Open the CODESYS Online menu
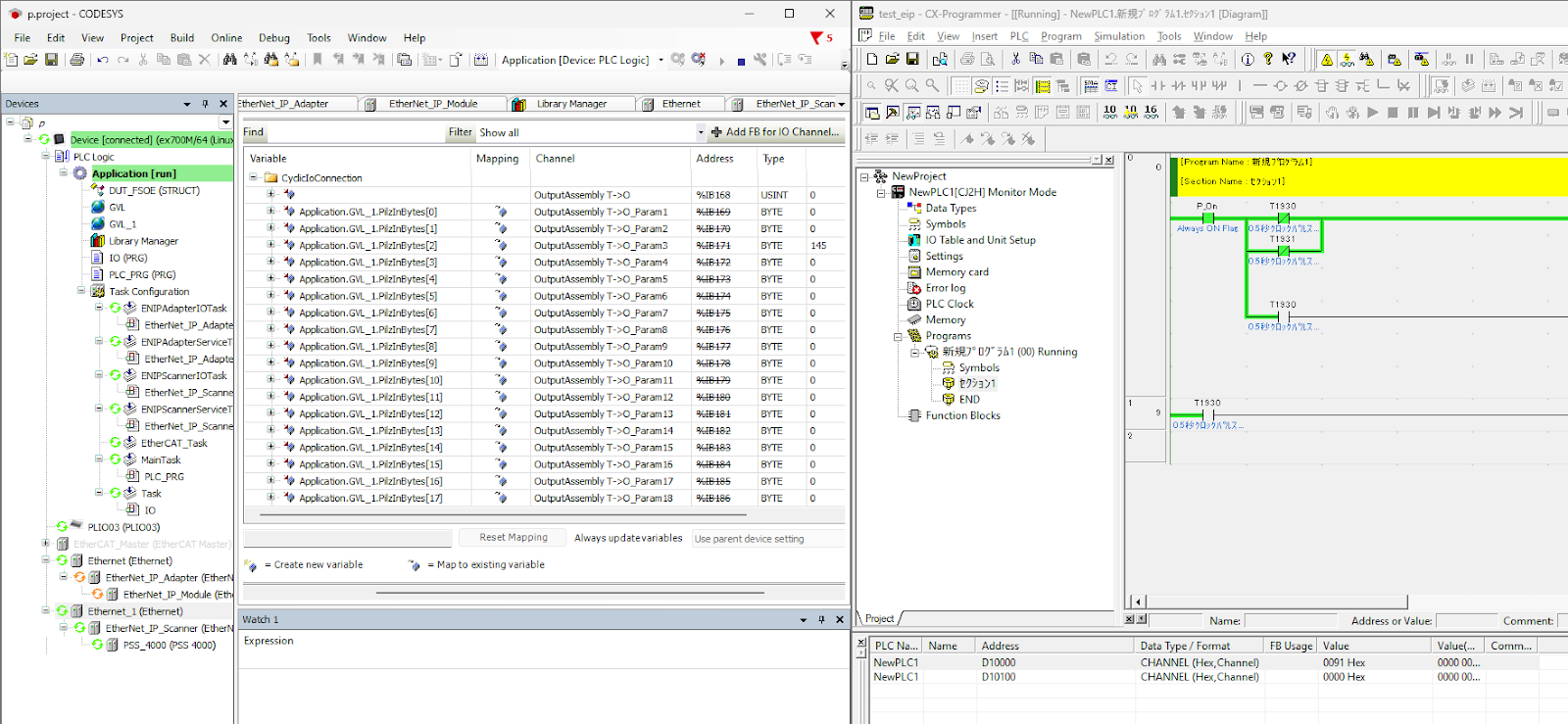Viewport: 1568px width, 724px height. coord(226,38)
